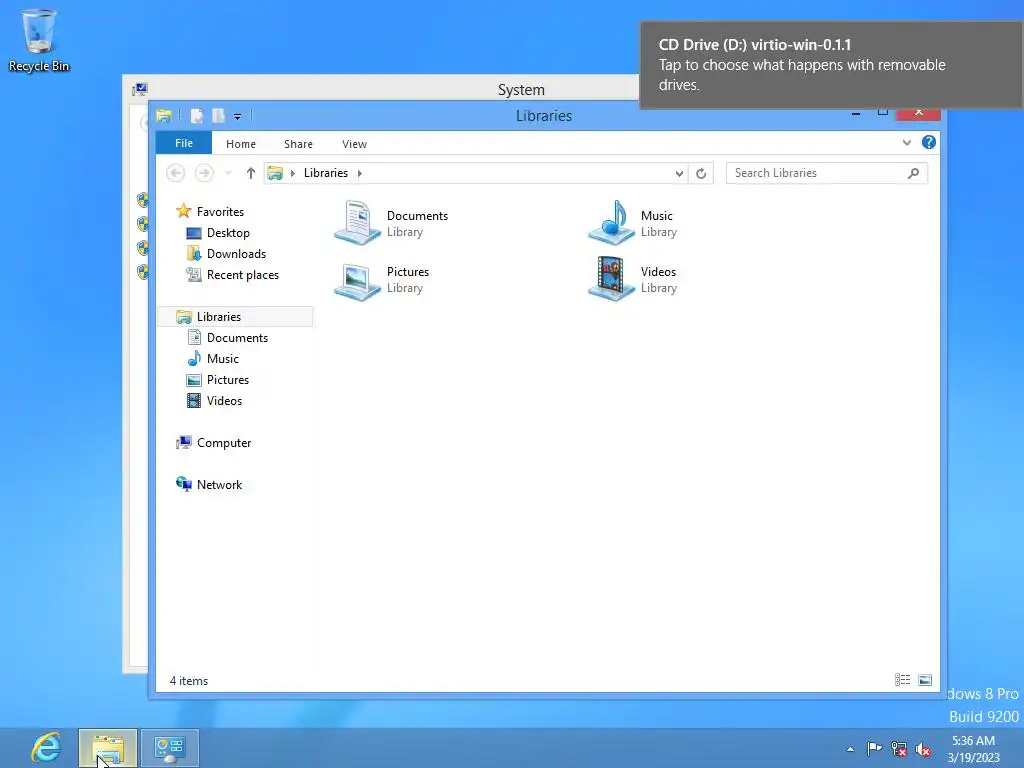Click the address bar folder icon
Screen dimensions: 1024x768
pyautogui.click(x=275, y=173)
